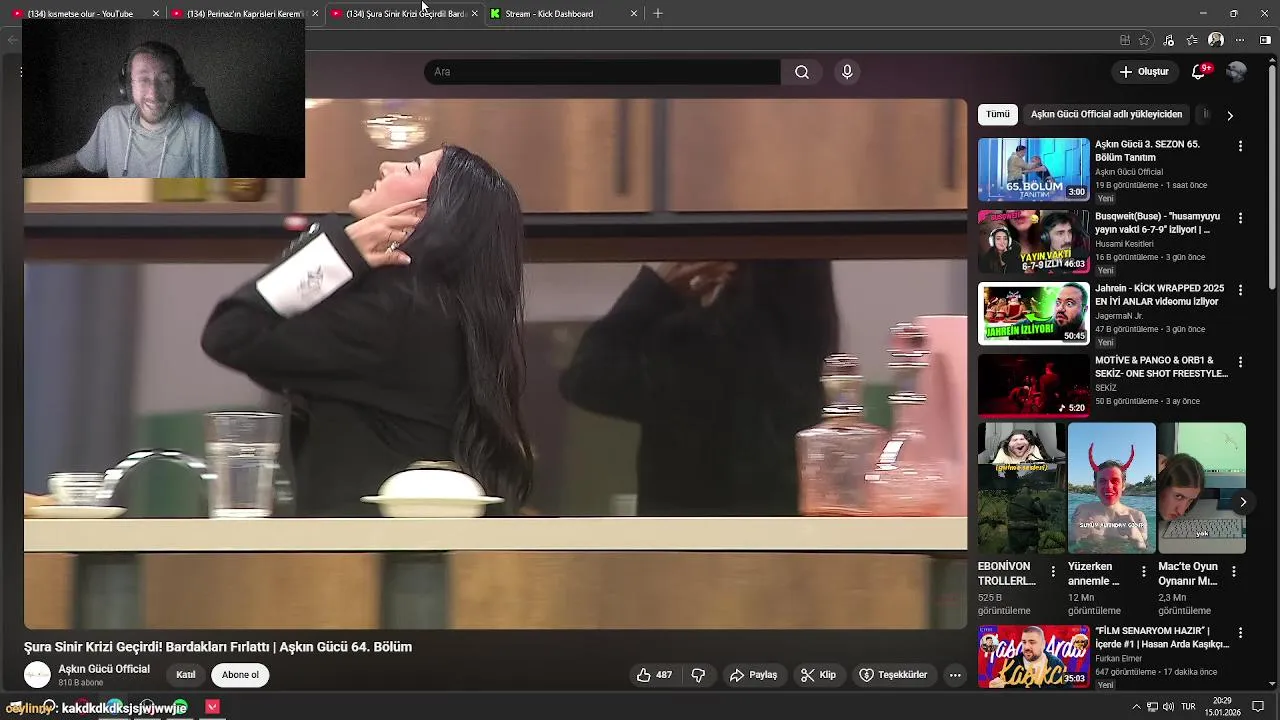This screenshot has height=720, width=1280.
Task: Click the paused video player area
Action: coord(496,364)
